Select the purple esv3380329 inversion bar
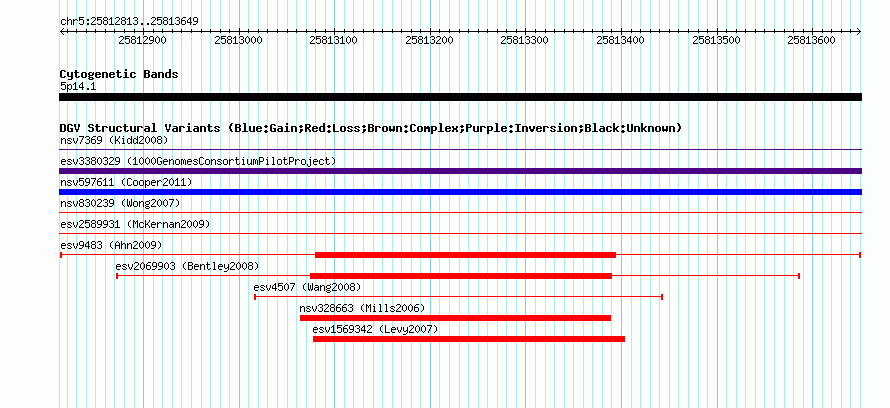 (460, 171)
